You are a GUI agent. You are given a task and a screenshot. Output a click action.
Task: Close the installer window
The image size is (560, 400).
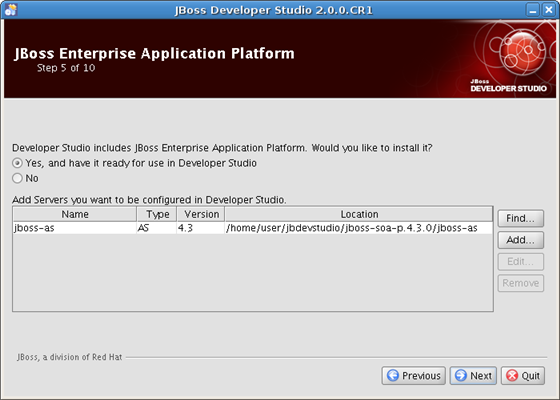coord(549,10)
